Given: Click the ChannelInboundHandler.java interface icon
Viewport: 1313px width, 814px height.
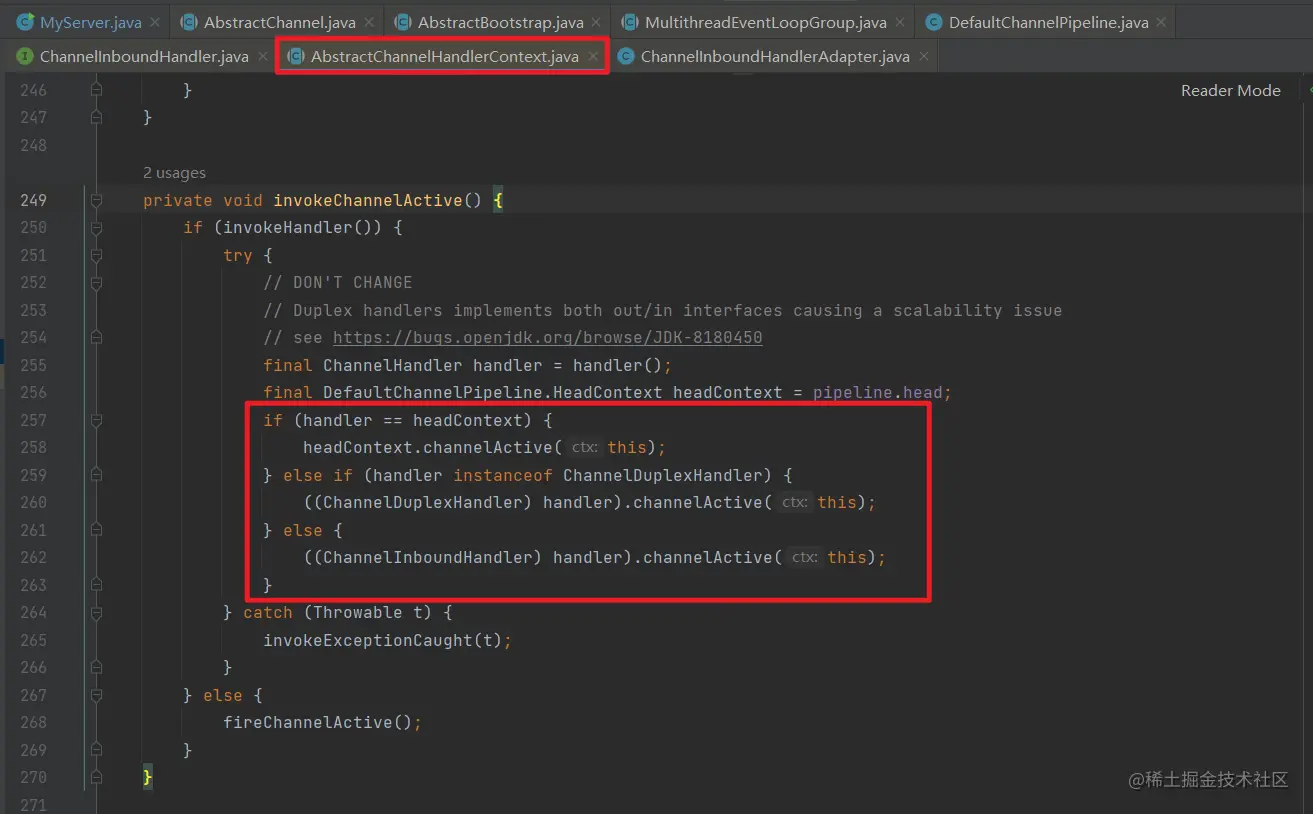Looking at the screenshot, I should point(25,57).
